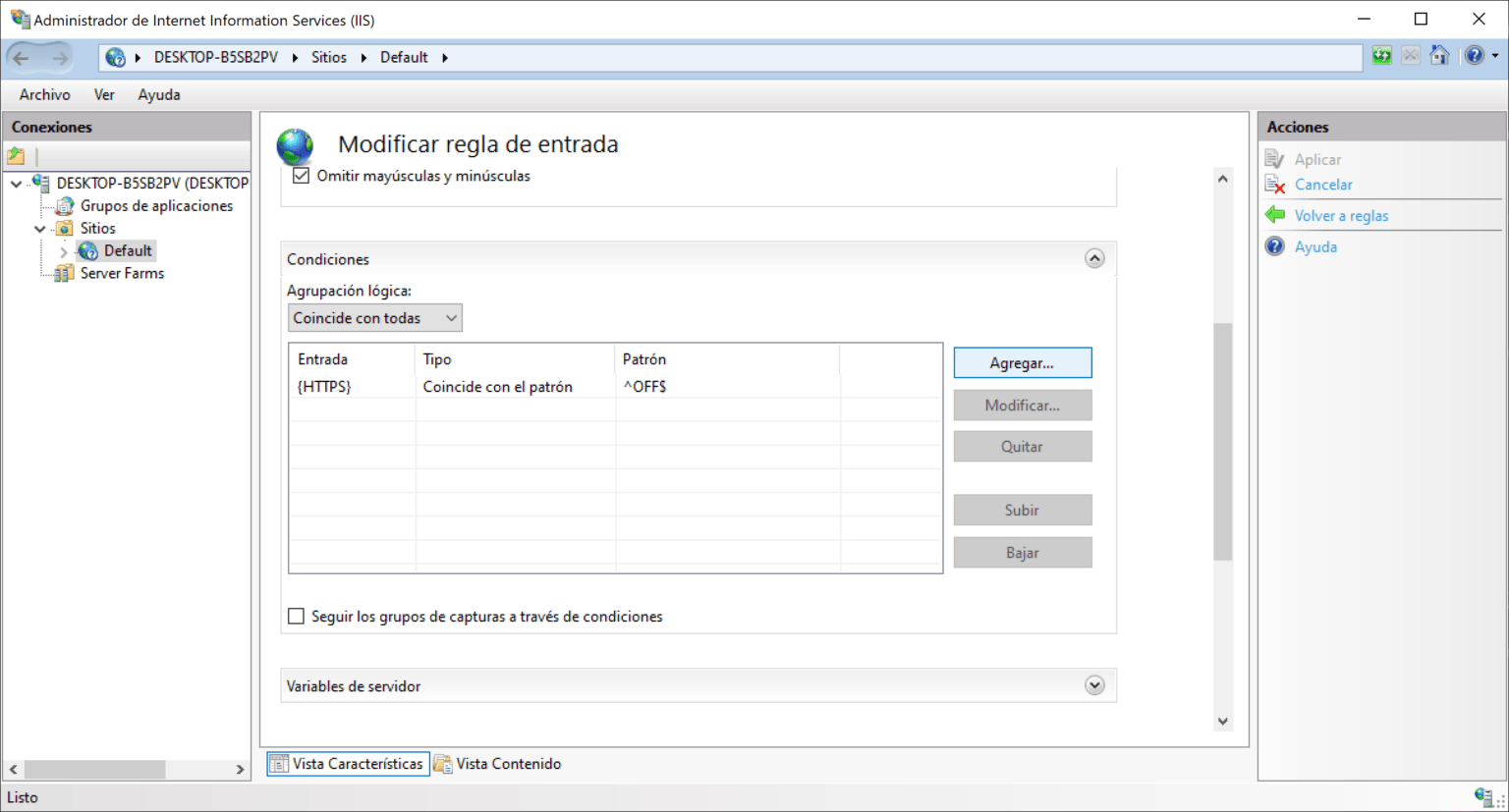1509x812 pixels.
Task: Click the Patrón column header
Action: coord(727,359)
